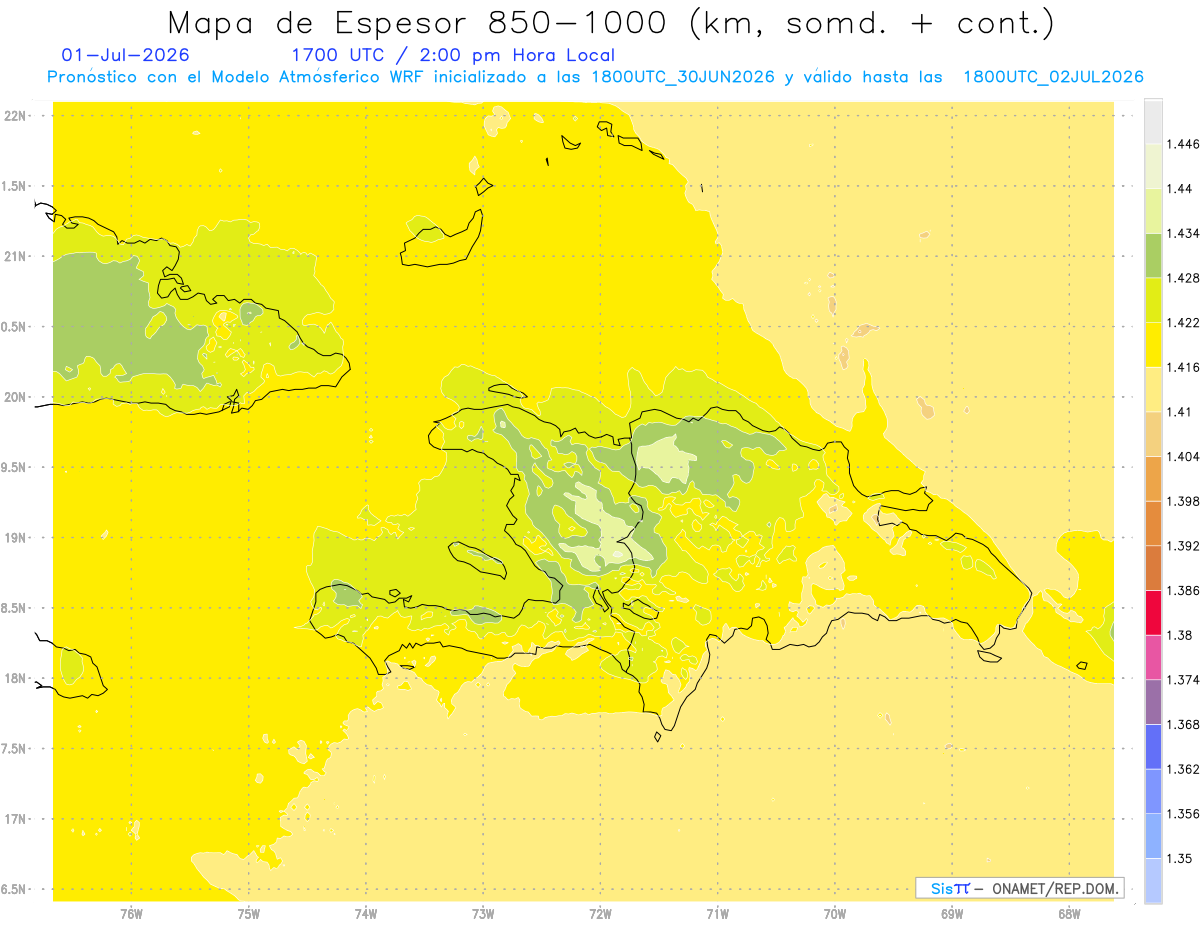Screen dimensions: 1200x927
Task: Click the latitude label '19N'
Action: [15, 537]
